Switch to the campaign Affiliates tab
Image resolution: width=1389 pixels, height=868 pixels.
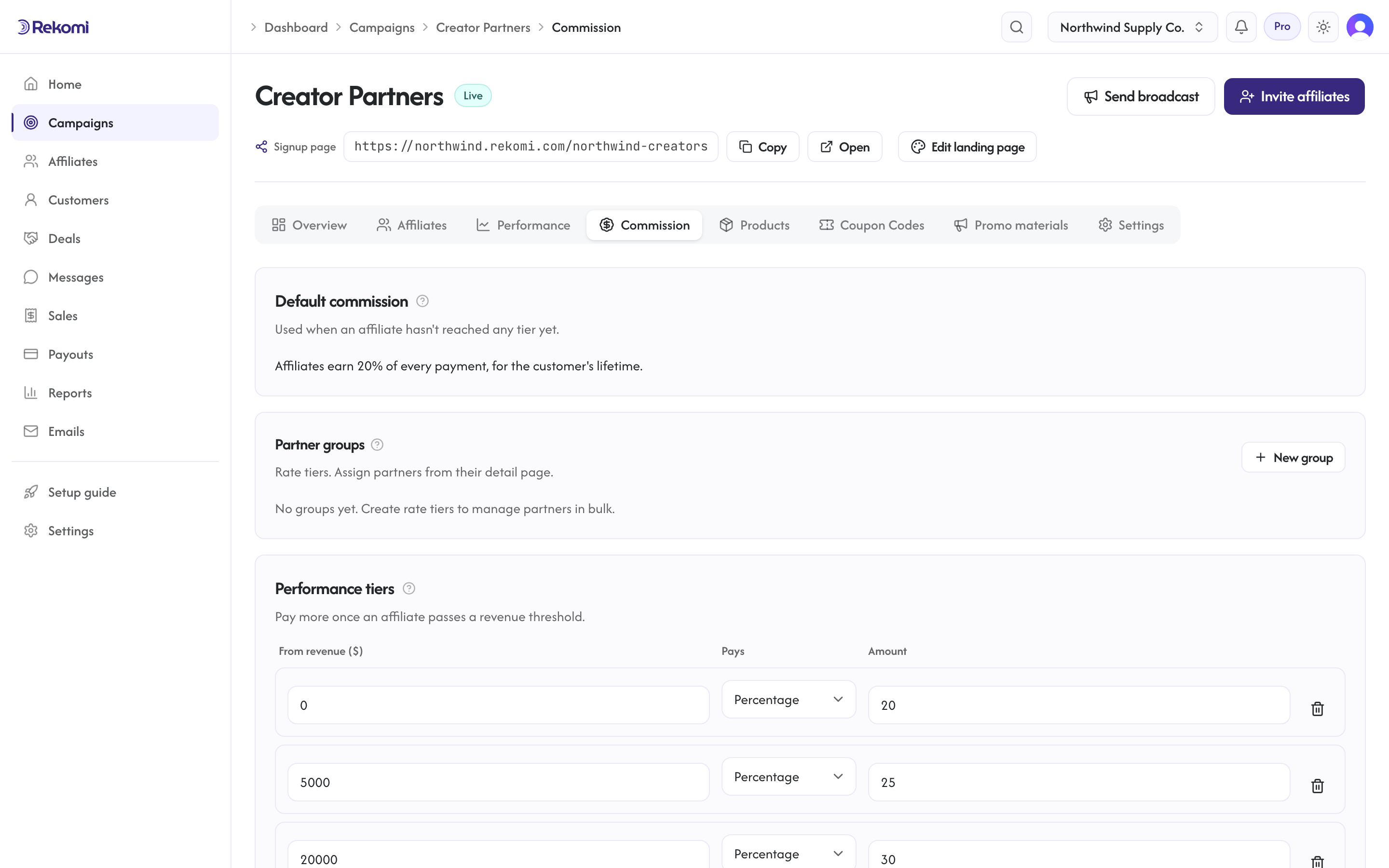tap(411, 225)
